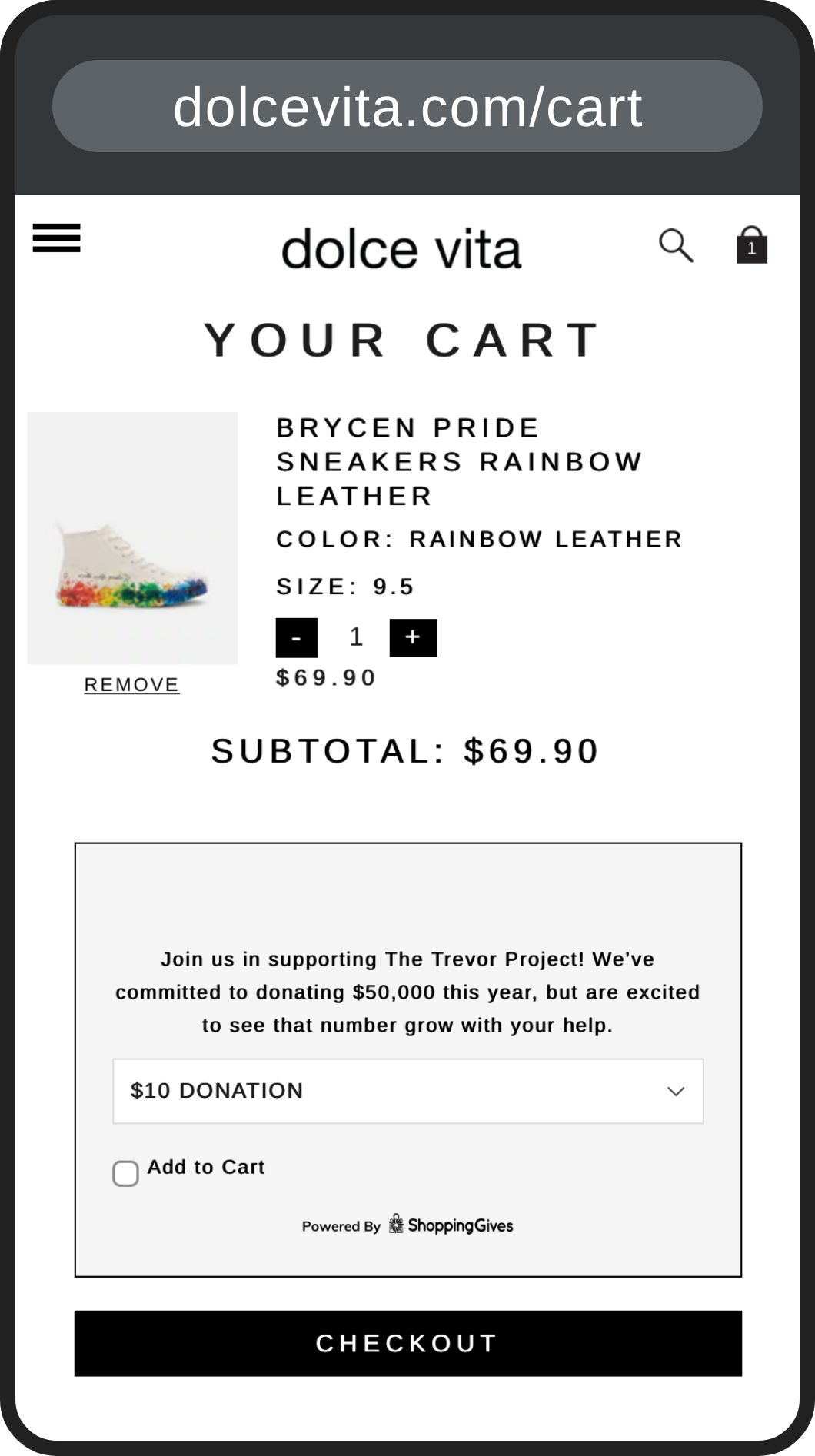Click the donation dropdown chevron arrow
815x1456 pixels.
coord(676,1091)
